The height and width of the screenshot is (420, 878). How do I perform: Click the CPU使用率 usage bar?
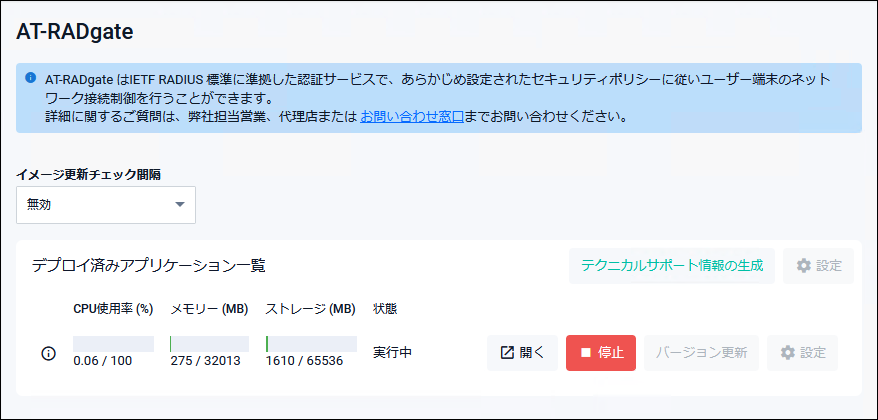click(114, 344)
